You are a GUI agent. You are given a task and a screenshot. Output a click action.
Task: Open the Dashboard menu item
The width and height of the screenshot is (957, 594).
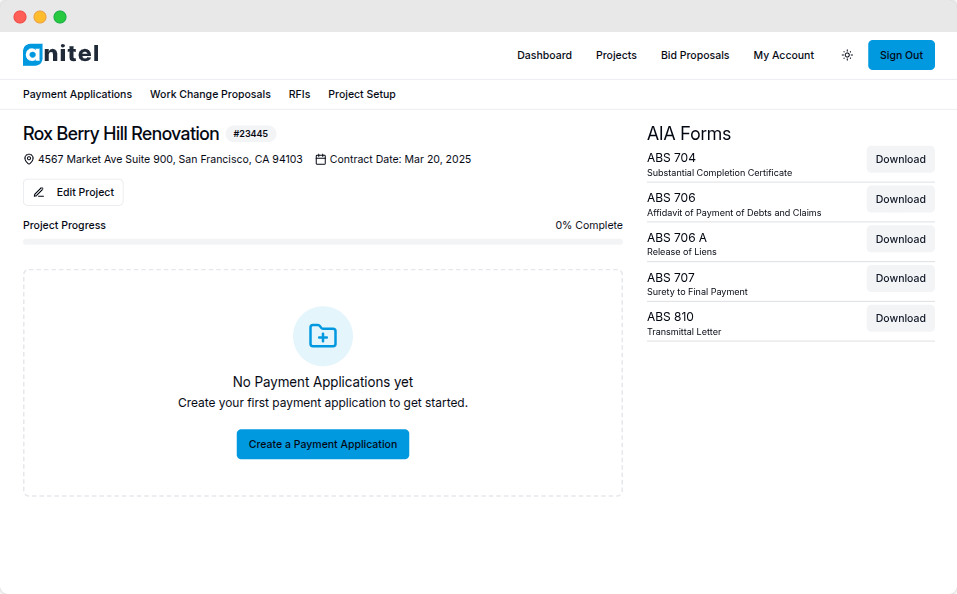click(x=544, y=55)
